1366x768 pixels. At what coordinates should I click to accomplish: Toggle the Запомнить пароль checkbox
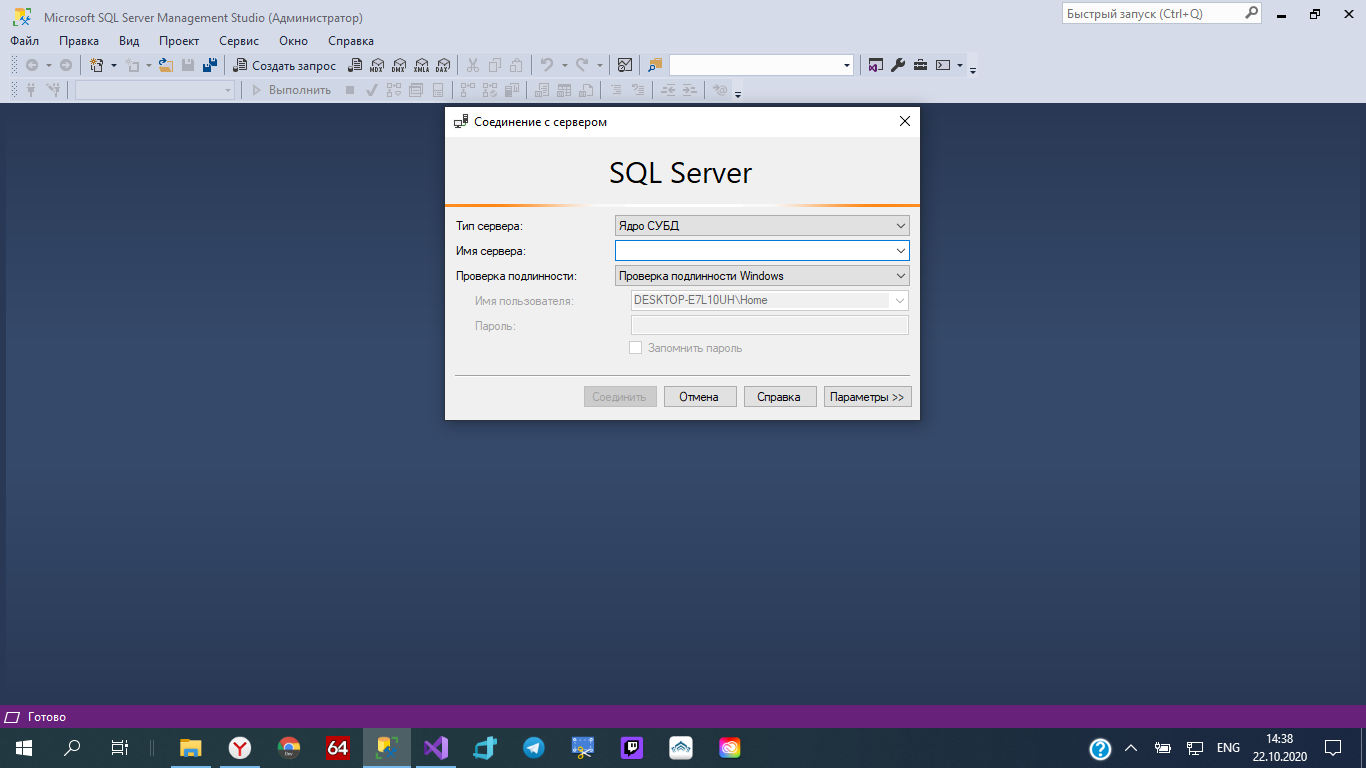635,348
